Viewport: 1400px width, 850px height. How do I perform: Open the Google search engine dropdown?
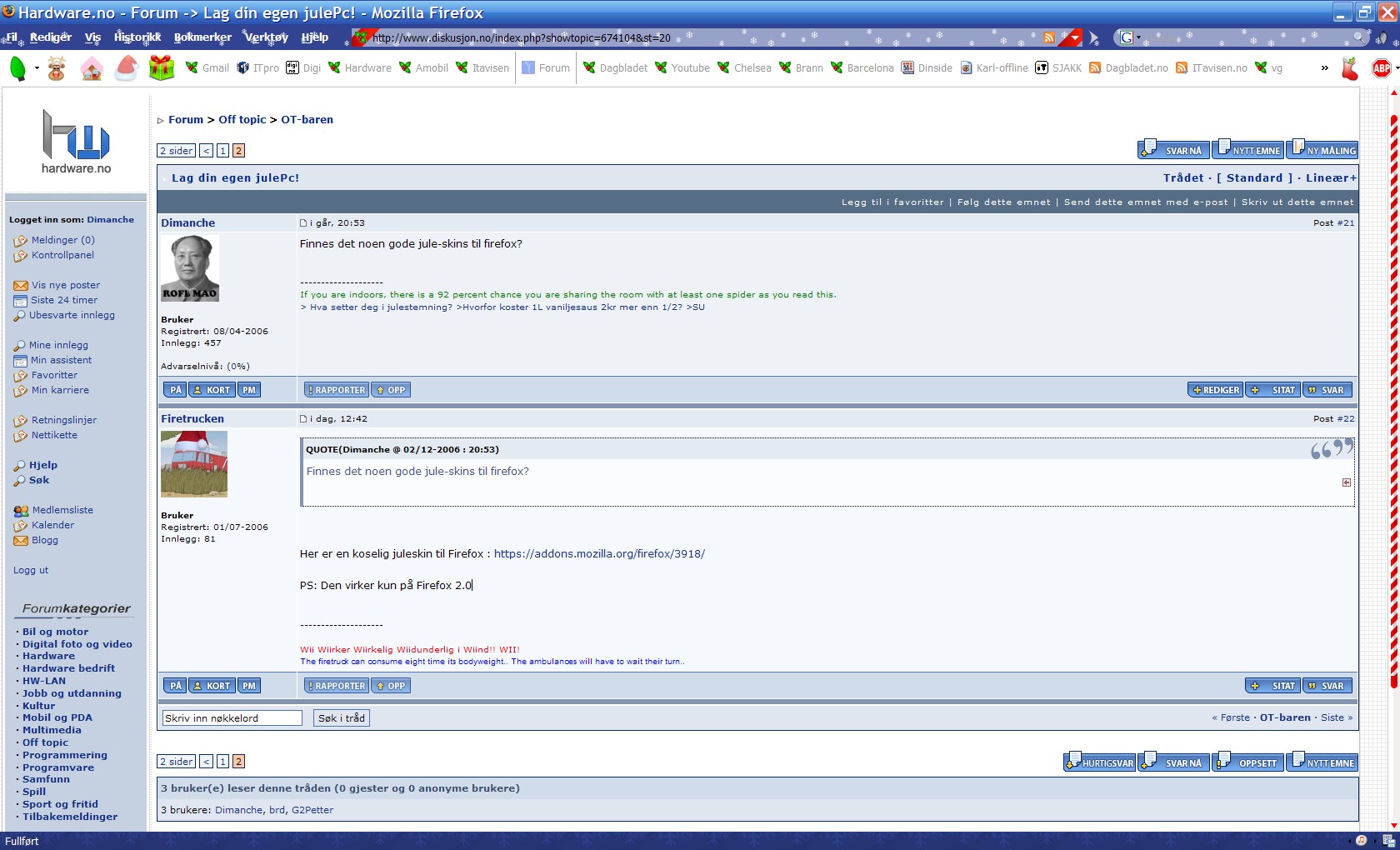tap(1130, 37)
